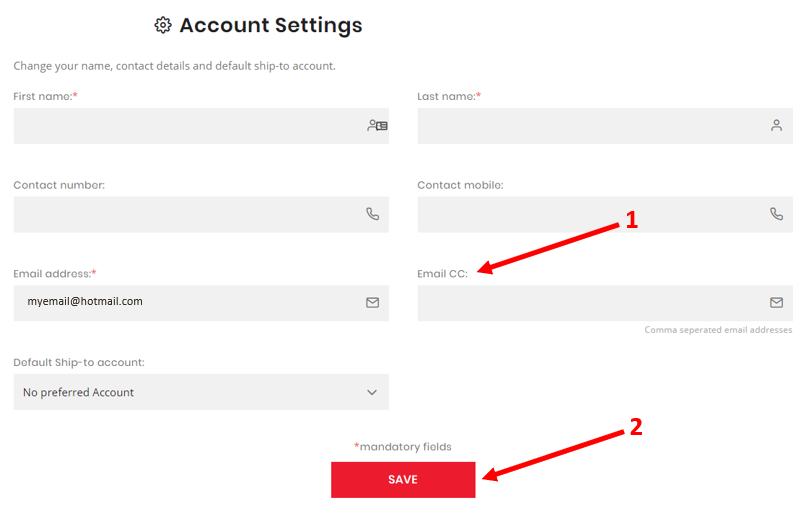The image size is (806, 515).
Task: Focus the First name input field
Action: 201,126
